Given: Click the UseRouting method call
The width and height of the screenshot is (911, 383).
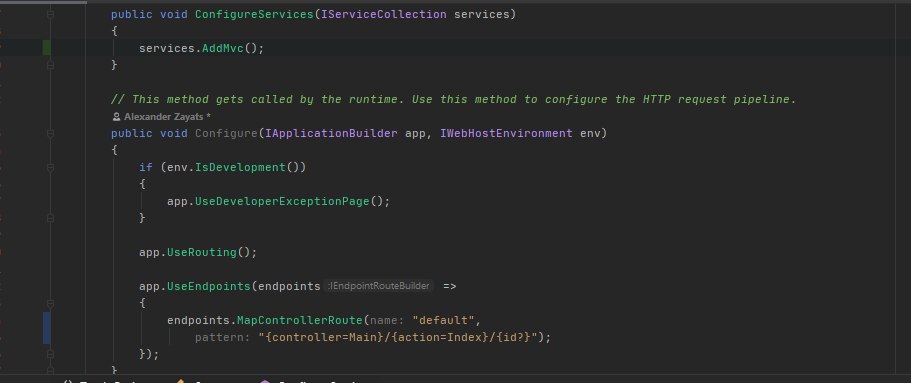Looking at the screenshot, I should click(202, 252).
